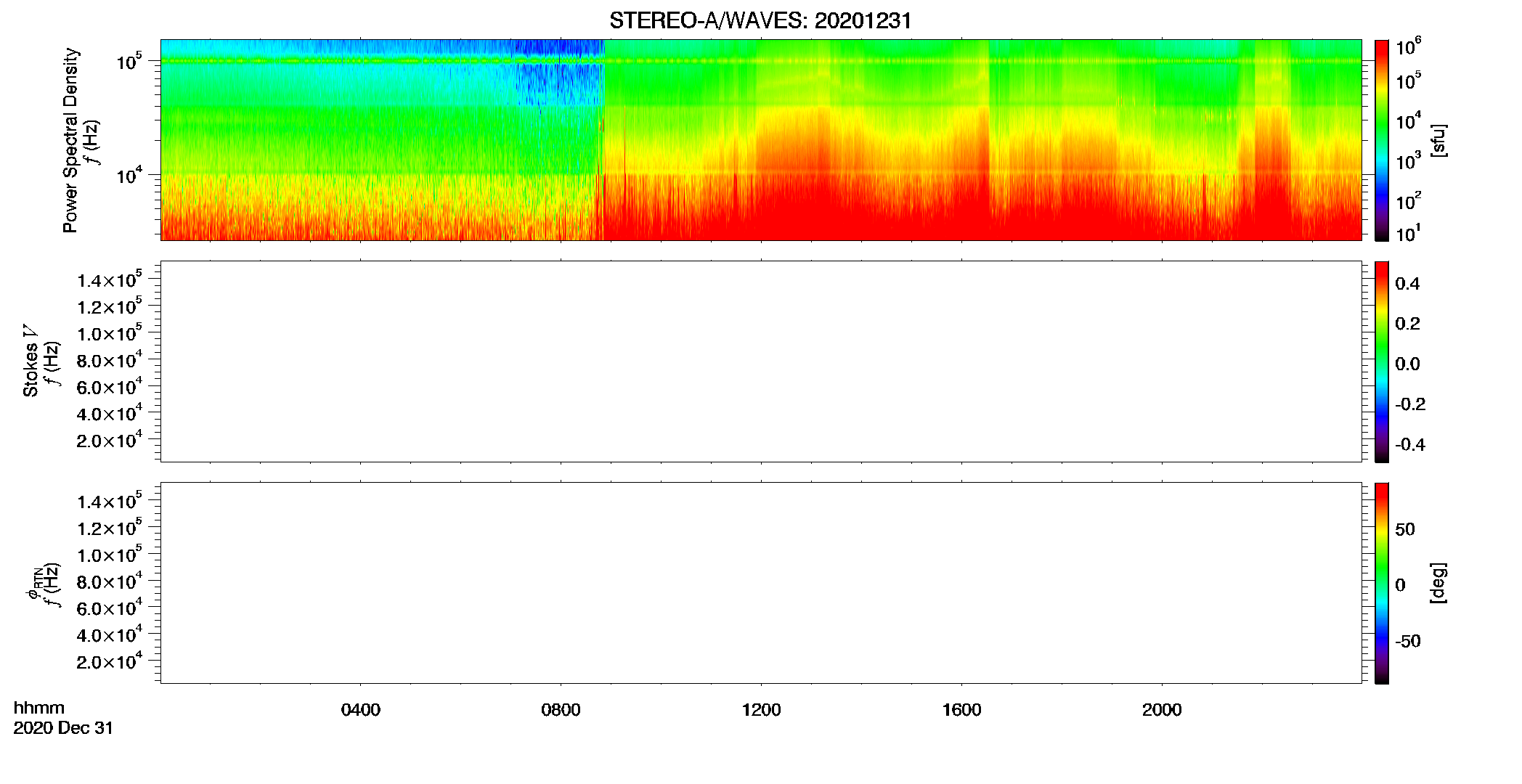1522x784 pixels.
Task: Click the 4.0×10^4 tick in φ RTN panel
Action: coord(110,634)
